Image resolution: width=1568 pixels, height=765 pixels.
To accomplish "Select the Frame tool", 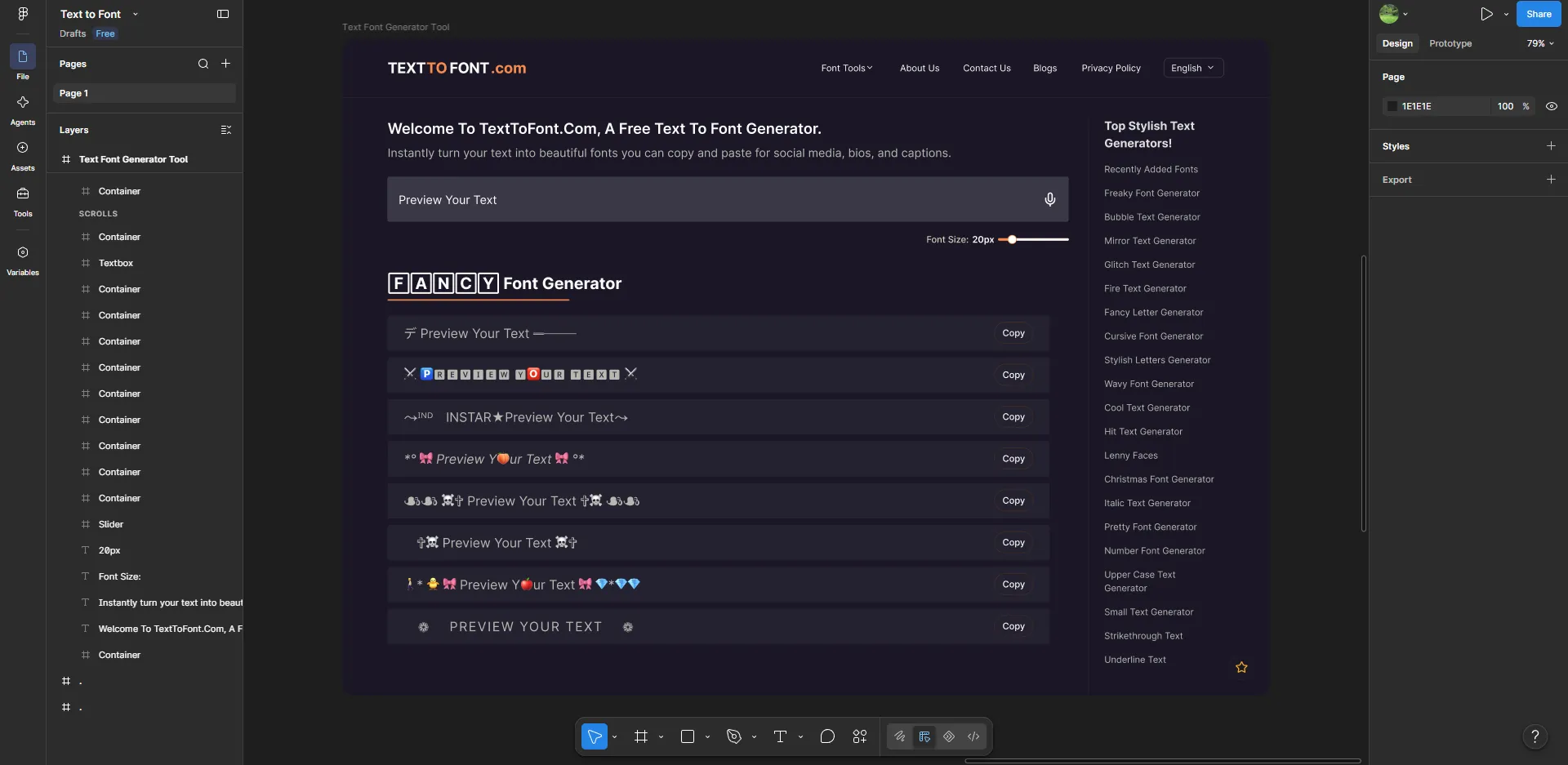I will (641, 736).
